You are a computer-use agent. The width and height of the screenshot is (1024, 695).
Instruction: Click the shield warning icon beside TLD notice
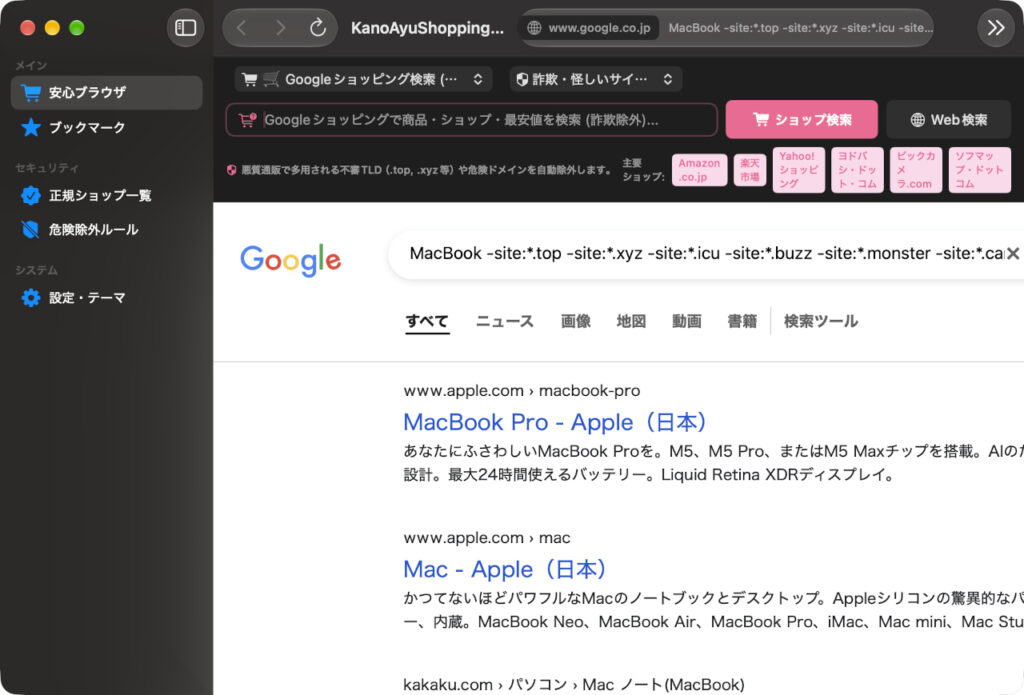(x=231, y=170)
